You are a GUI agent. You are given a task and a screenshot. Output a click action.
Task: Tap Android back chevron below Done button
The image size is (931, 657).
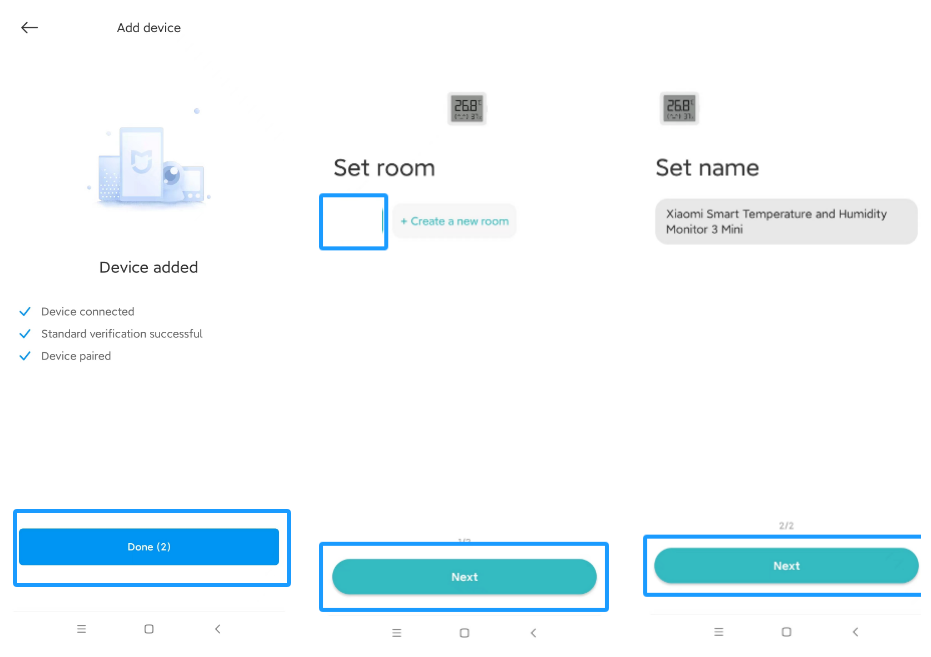[217, 629]
